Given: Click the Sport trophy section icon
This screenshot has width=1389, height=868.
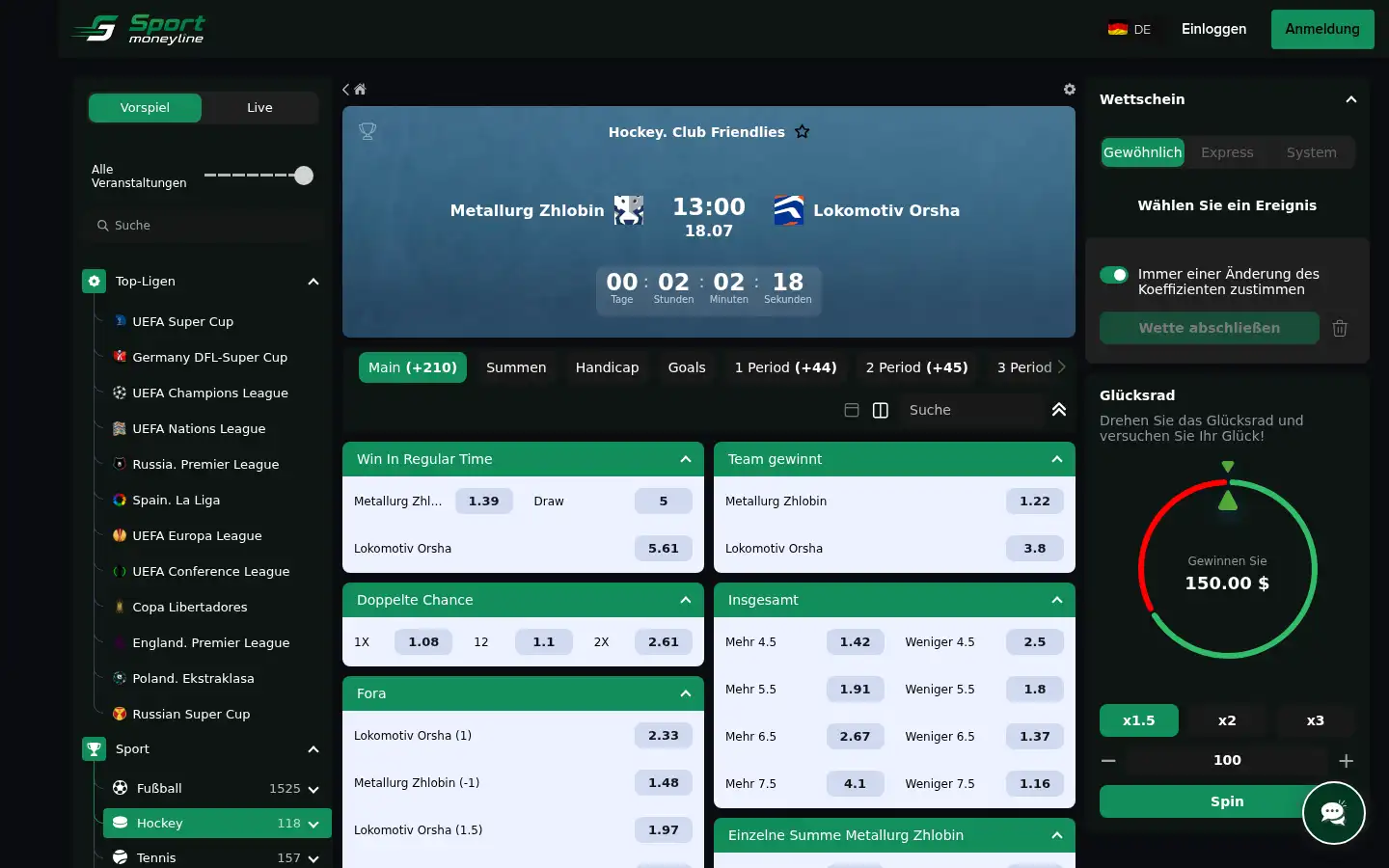Looking at the screenshot, I should click(x=94, y=748).
